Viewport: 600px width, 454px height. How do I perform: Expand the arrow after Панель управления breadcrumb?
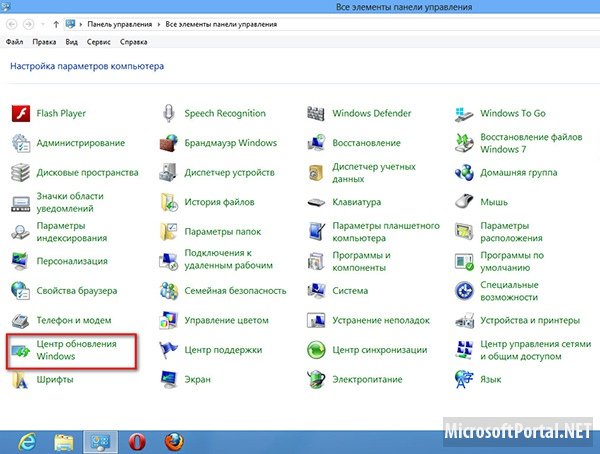pyautogui.click(x=159, y=24)
